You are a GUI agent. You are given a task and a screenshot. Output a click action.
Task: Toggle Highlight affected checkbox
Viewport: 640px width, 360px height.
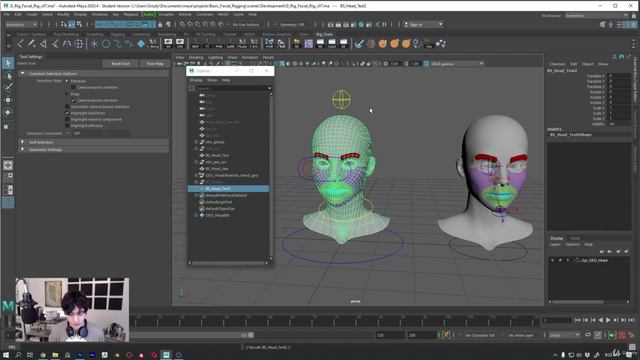67,126
